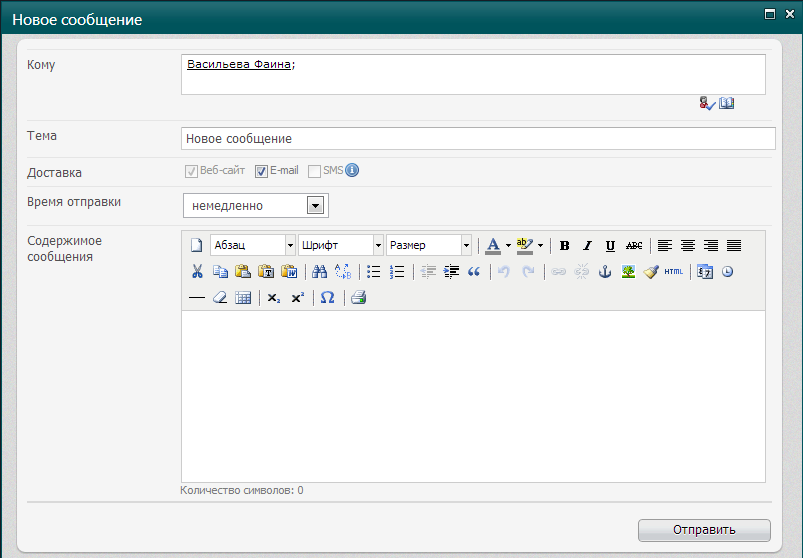Apply the current text color

click(493, 246)
